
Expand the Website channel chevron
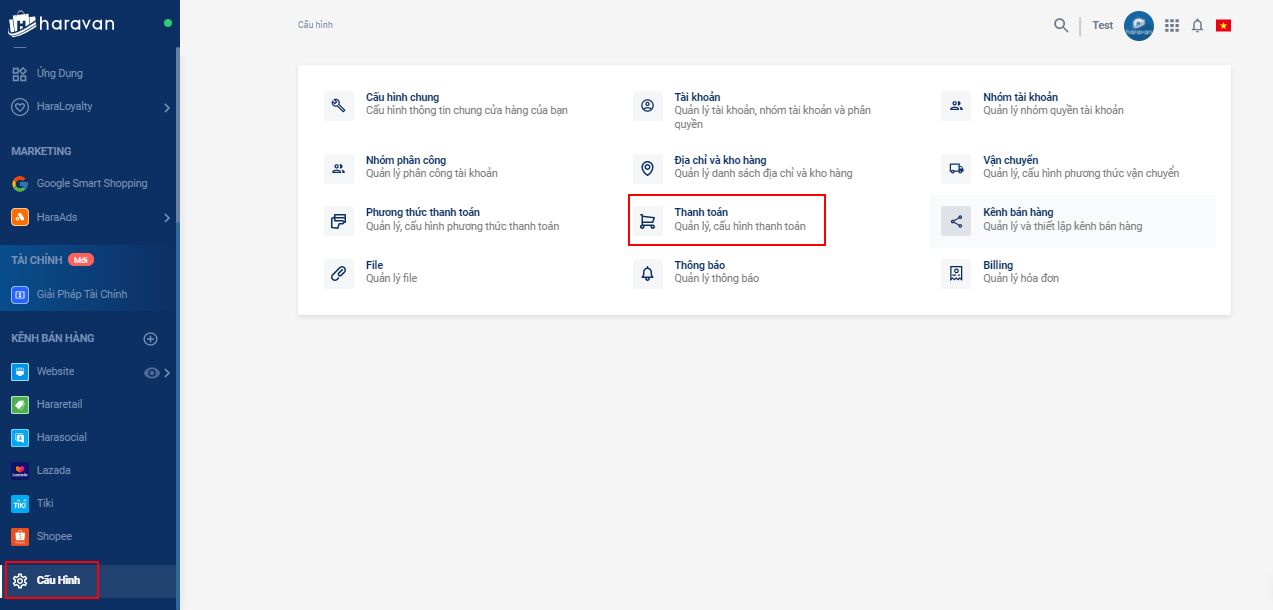tap(167, 373)
